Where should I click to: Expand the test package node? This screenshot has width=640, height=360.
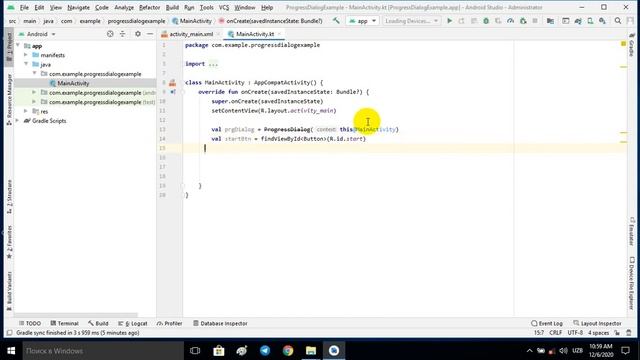[x=34, y=102]
